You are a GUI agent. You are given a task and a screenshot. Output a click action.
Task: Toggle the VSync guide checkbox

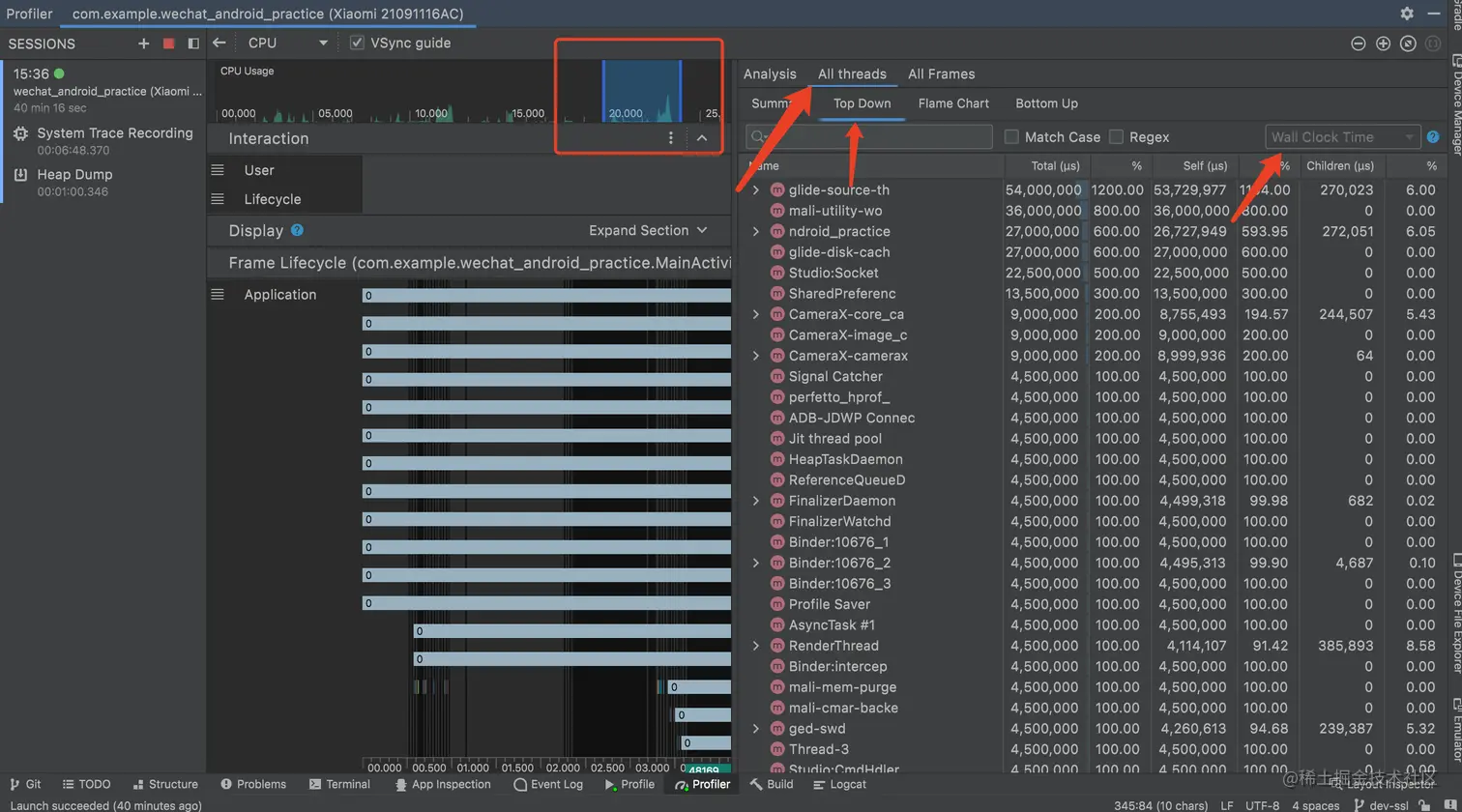pos(358,43)
